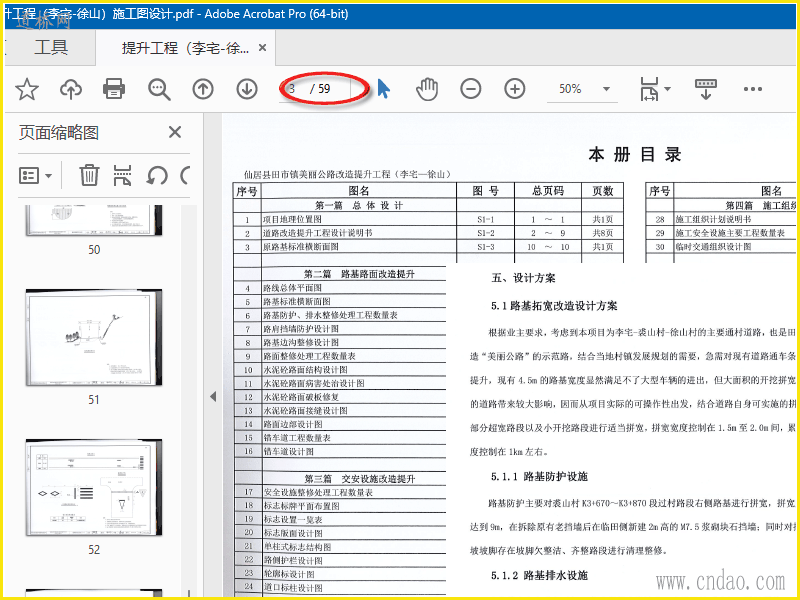This screenshot has width=800, height=600.
Task: Select page 52 thumbnail
Action: tap(94, 487)
